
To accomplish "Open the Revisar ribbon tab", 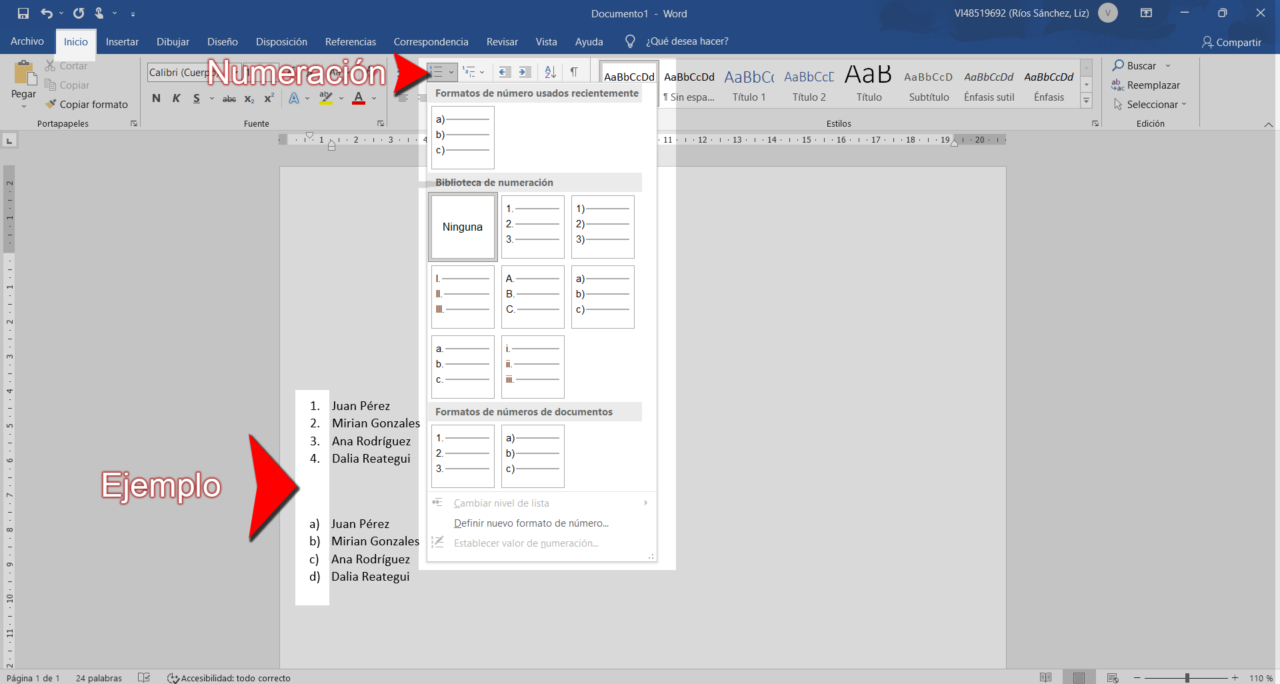I will click(502, 41).
